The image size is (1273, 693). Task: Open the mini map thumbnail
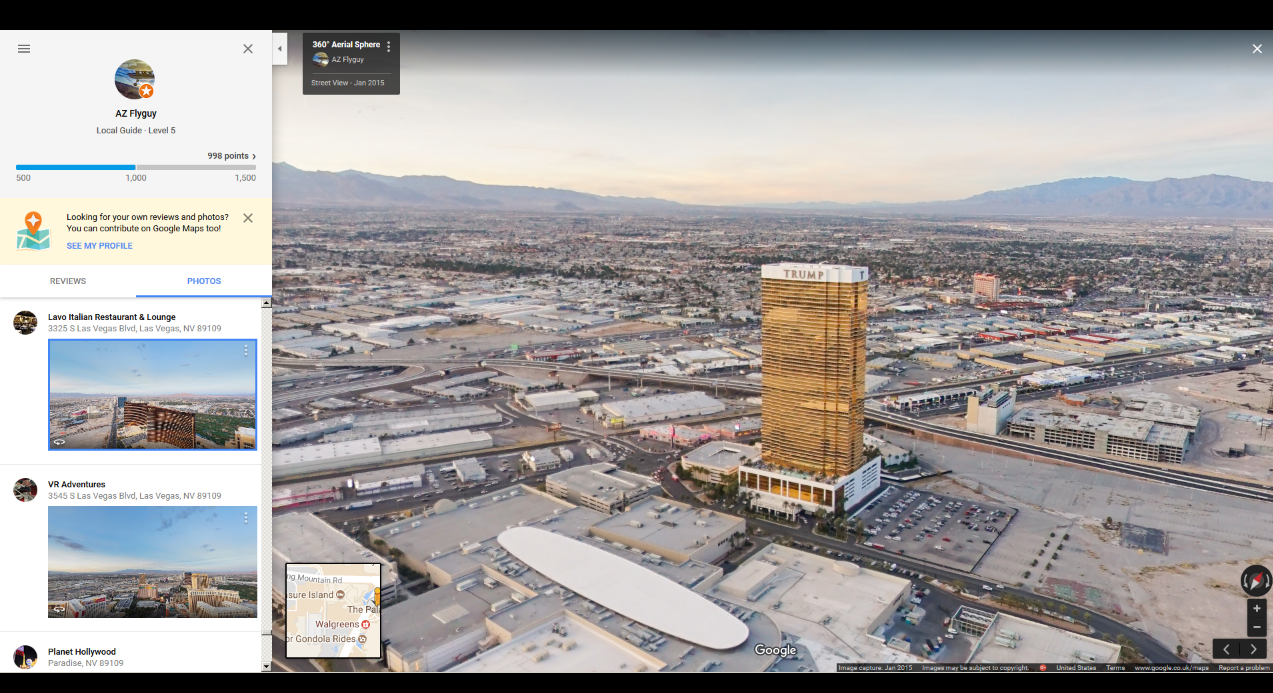pos(333,610)
